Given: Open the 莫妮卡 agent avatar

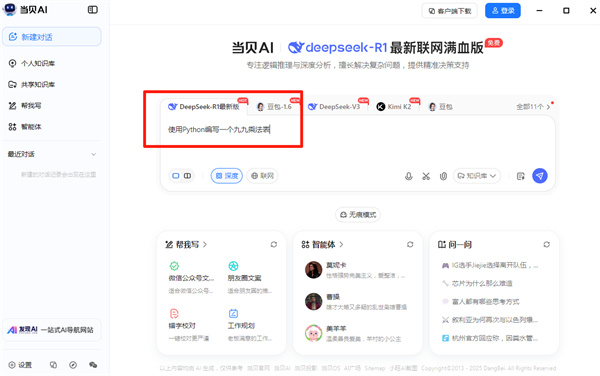Looking at the screenshot, I should point(313,270).
